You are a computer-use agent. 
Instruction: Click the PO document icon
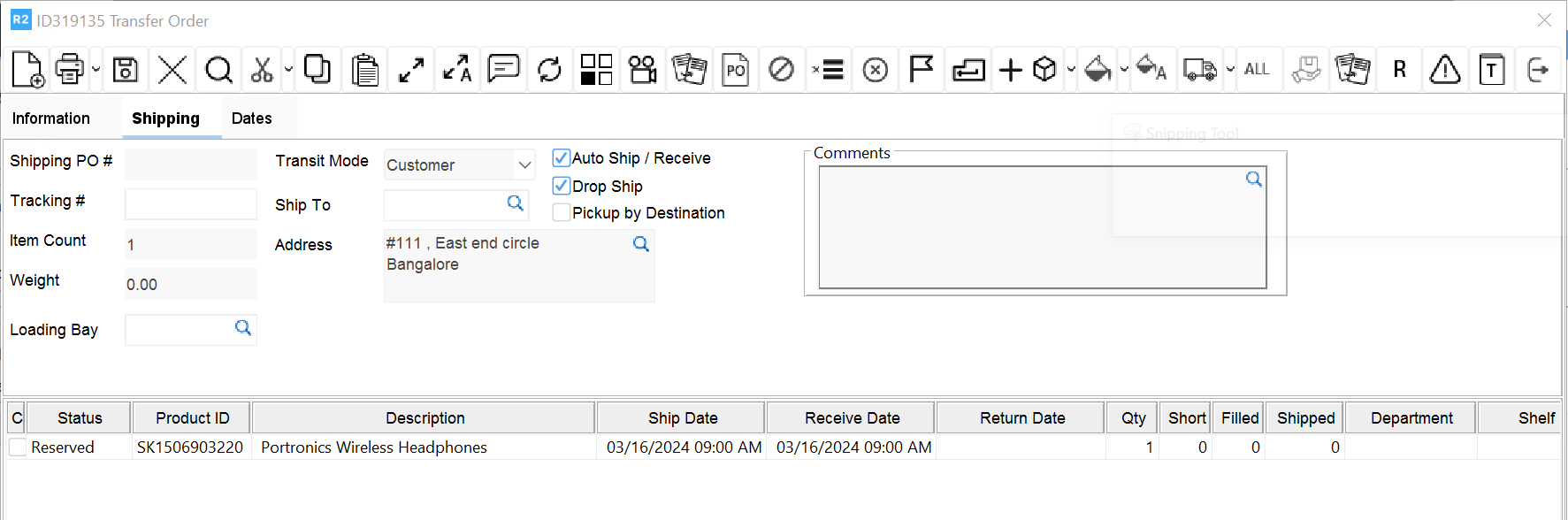tap(735, 69)
